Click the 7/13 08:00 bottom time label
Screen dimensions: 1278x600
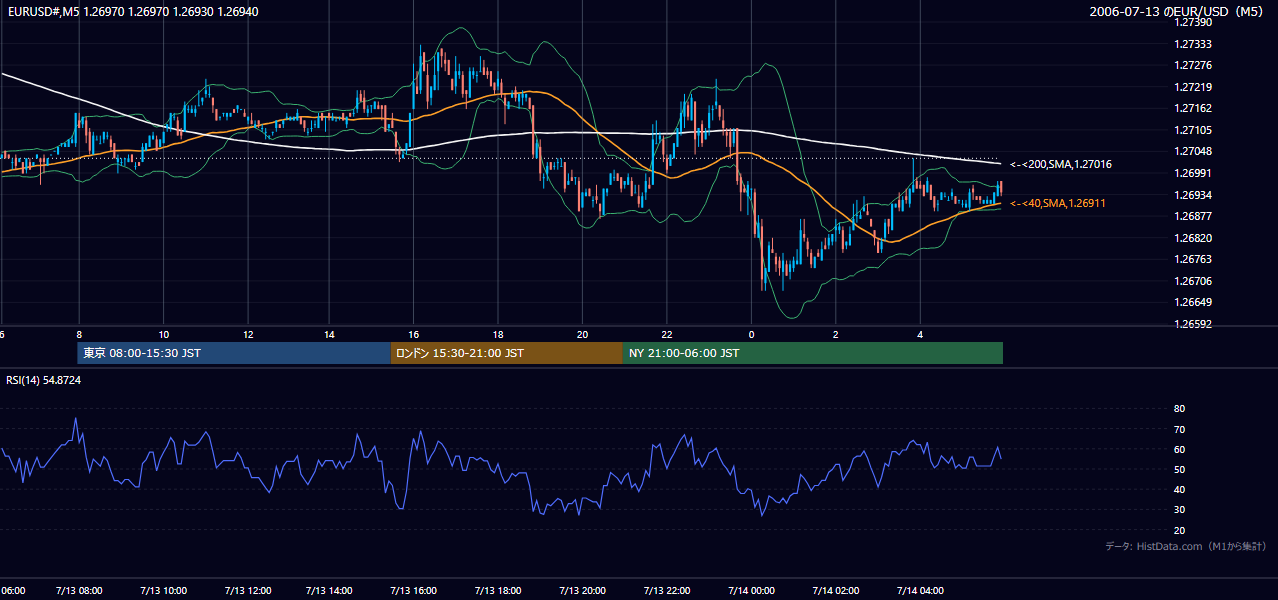point(78,591)
